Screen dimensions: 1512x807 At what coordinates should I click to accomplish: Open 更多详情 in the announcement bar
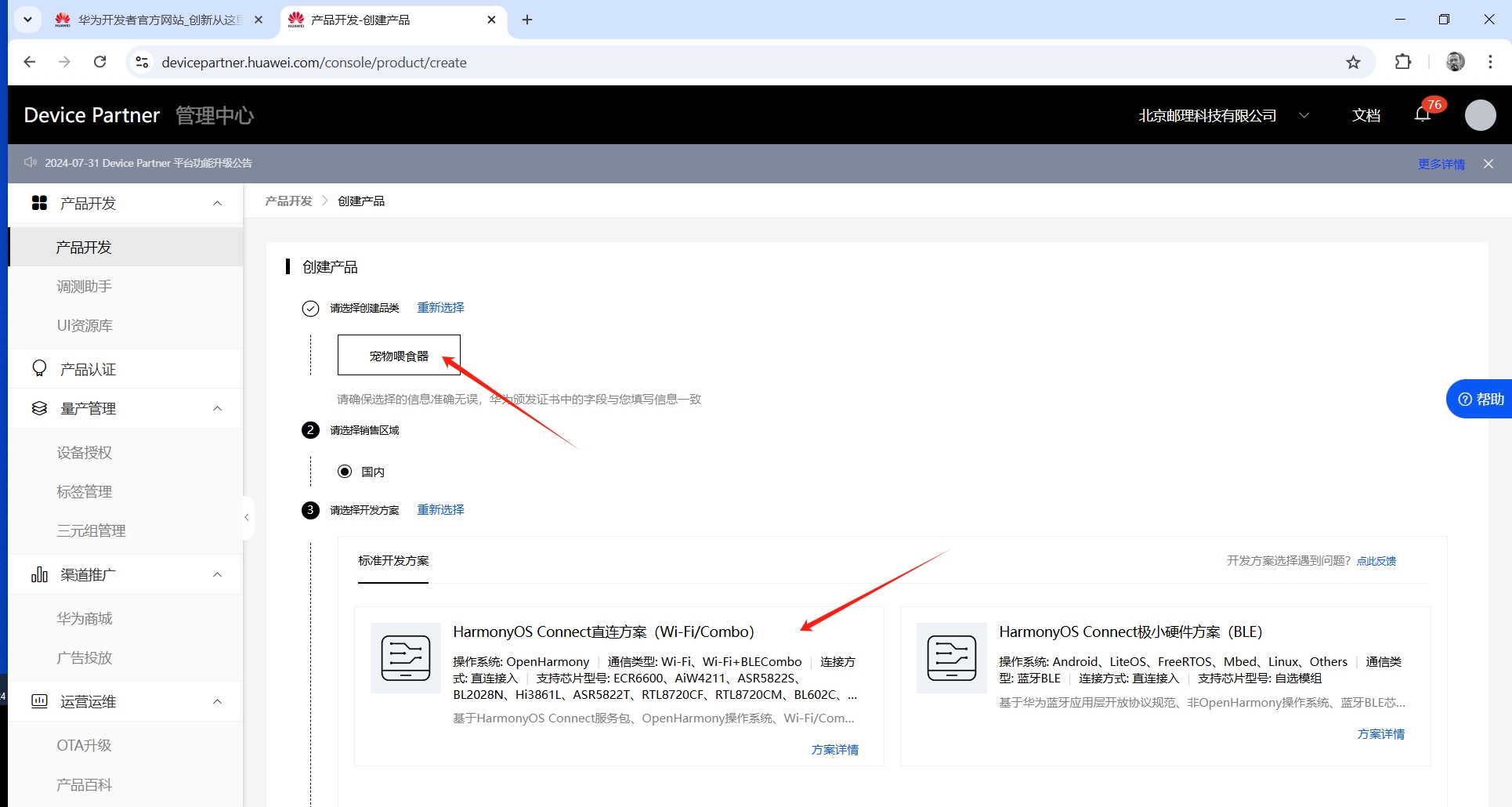click(1441, 164)
